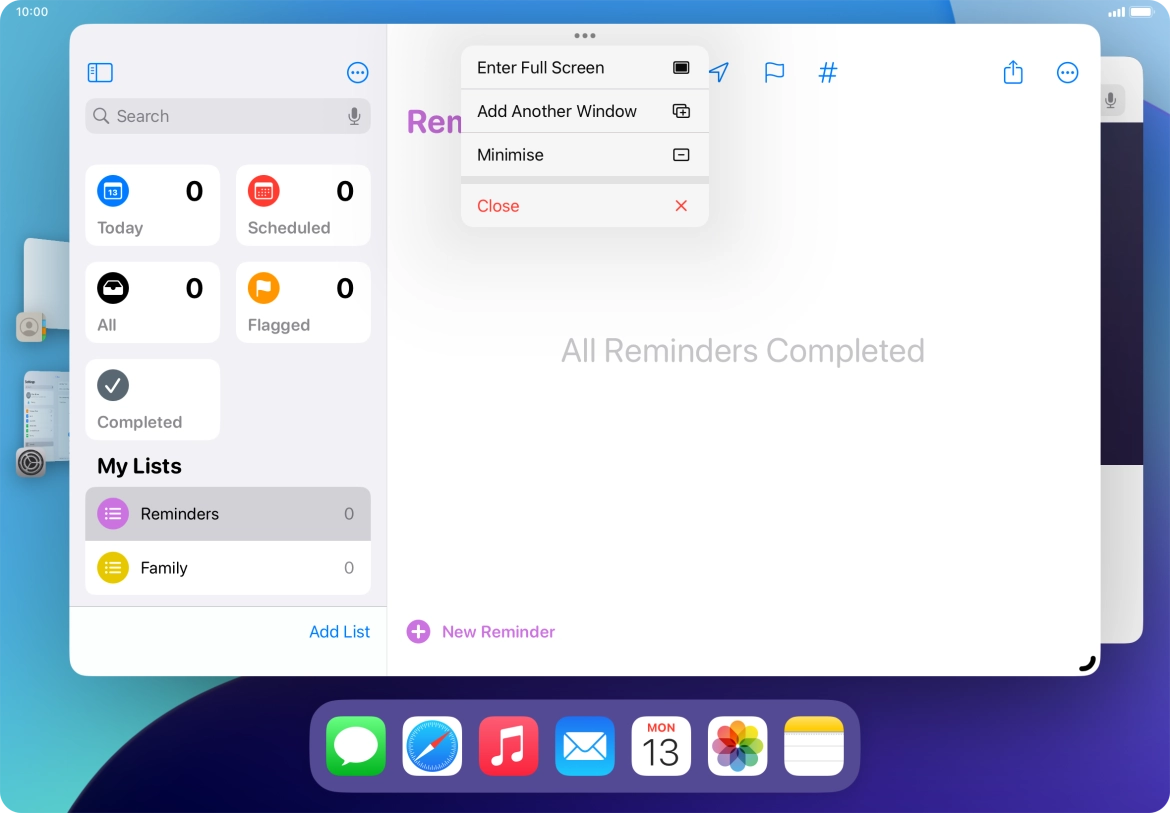Open the share button in toolbar
Viewport: 1170px width, 813px height.
tap(1013, 73)
